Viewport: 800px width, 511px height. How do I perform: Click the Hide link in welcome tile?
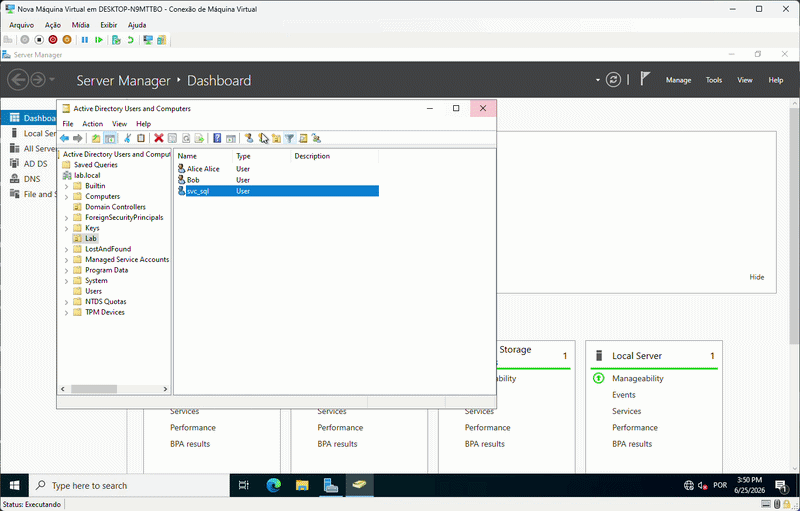(757, 277)
